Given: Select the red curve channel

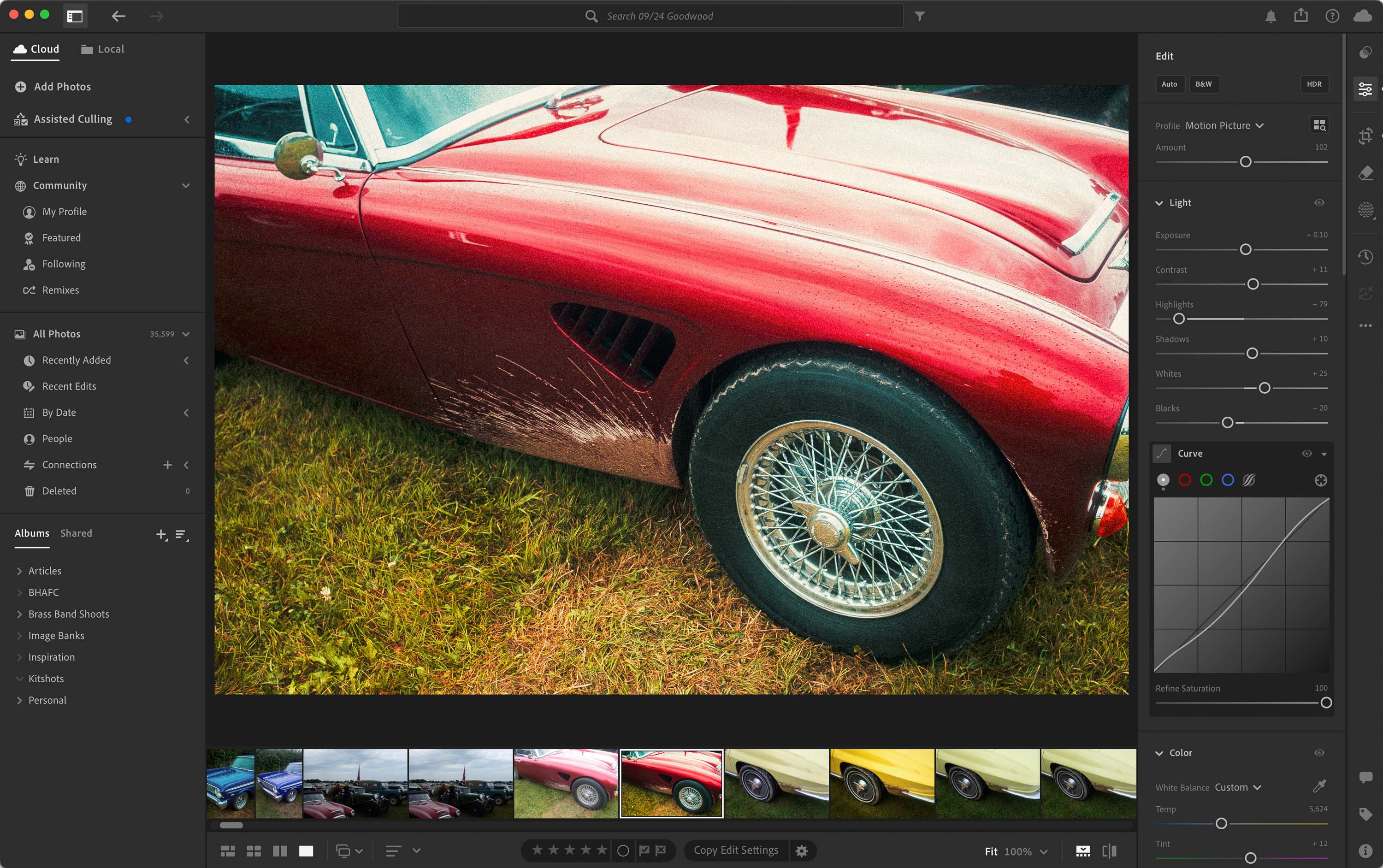Looking at the screenshot, I should [x=1184, y=480].
